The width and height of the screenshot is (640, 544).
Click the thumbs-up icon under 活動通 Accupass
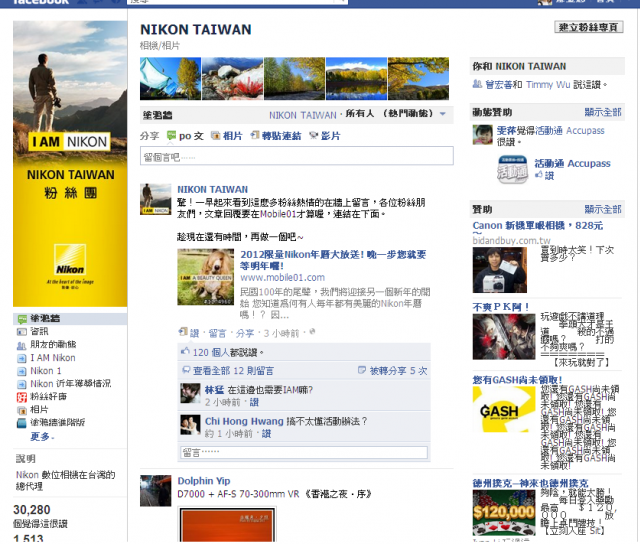[x=539, y=175]
